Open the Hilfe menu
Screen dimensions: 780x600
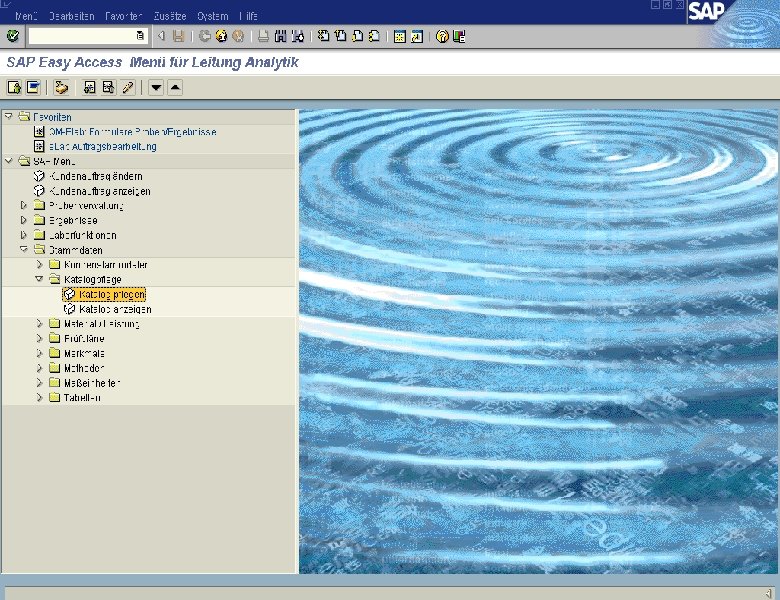tap(248, 16)
